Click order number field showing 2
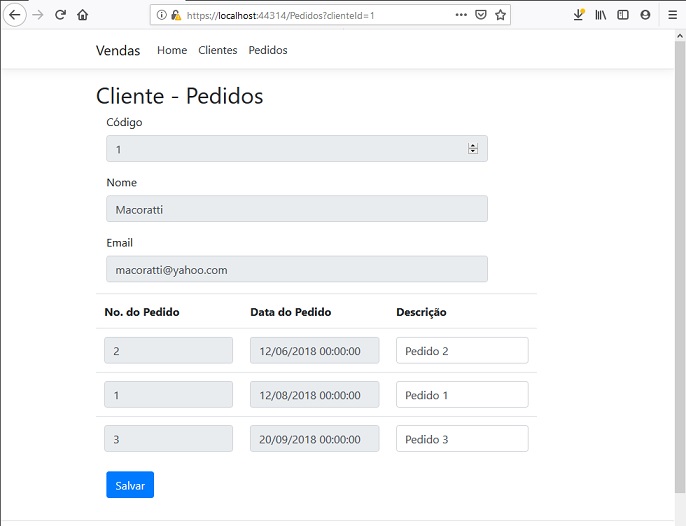686x526 pixels. [168, 351]
